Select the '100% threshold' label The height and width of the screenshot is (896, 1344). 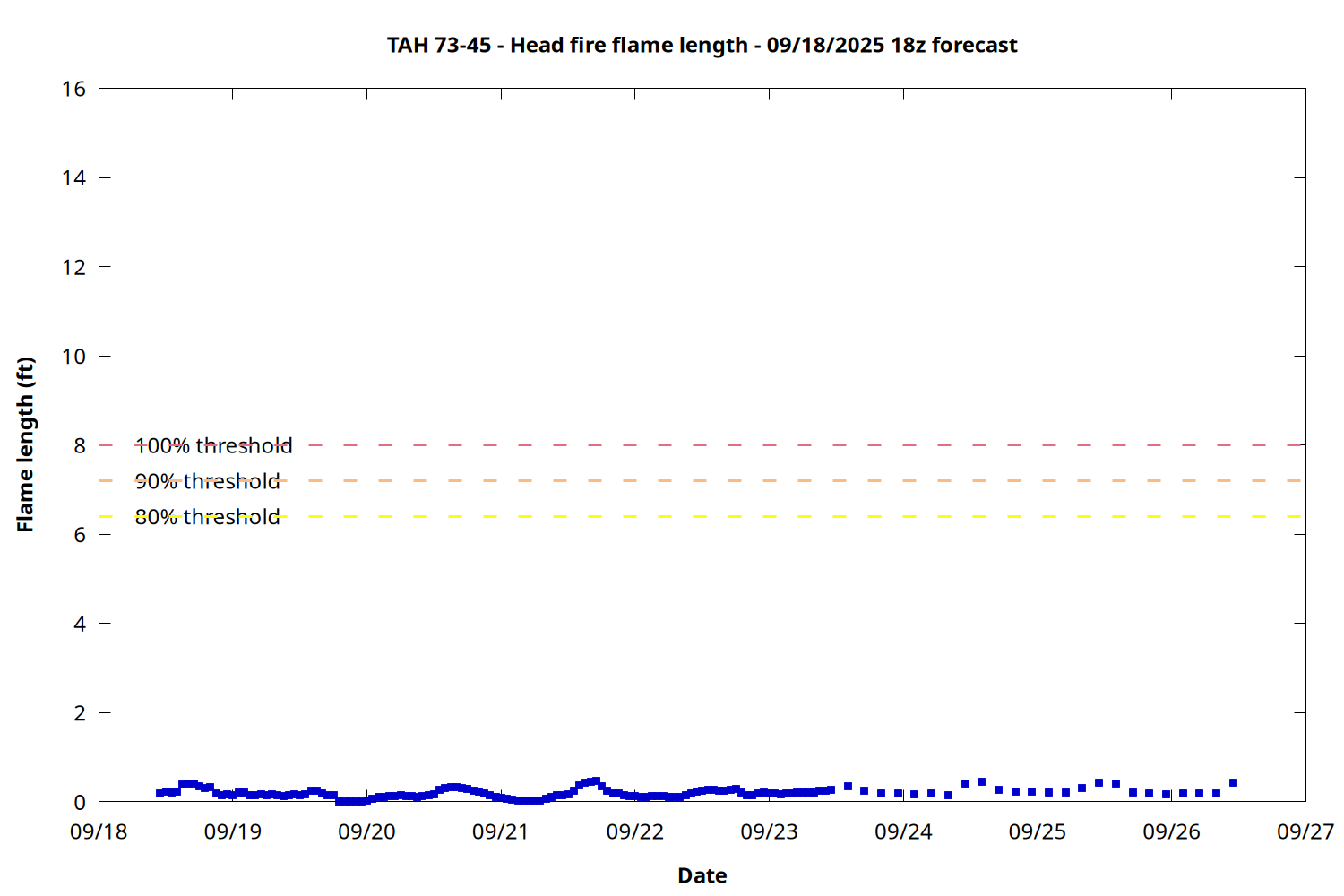pos(213,445)
